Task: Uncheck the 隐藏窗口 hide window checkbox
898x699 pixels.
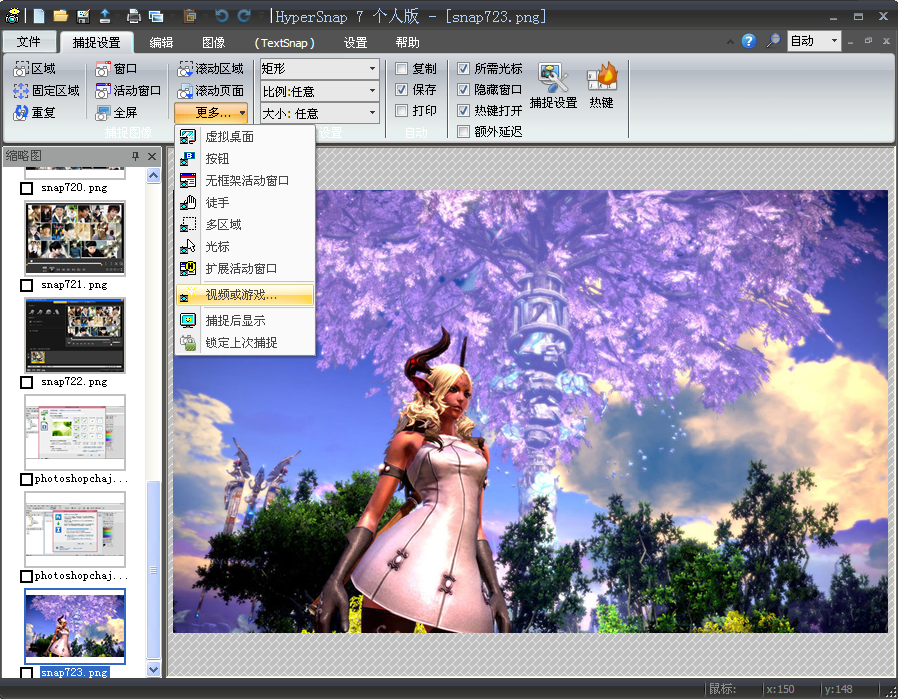Action: click(464, 90)
